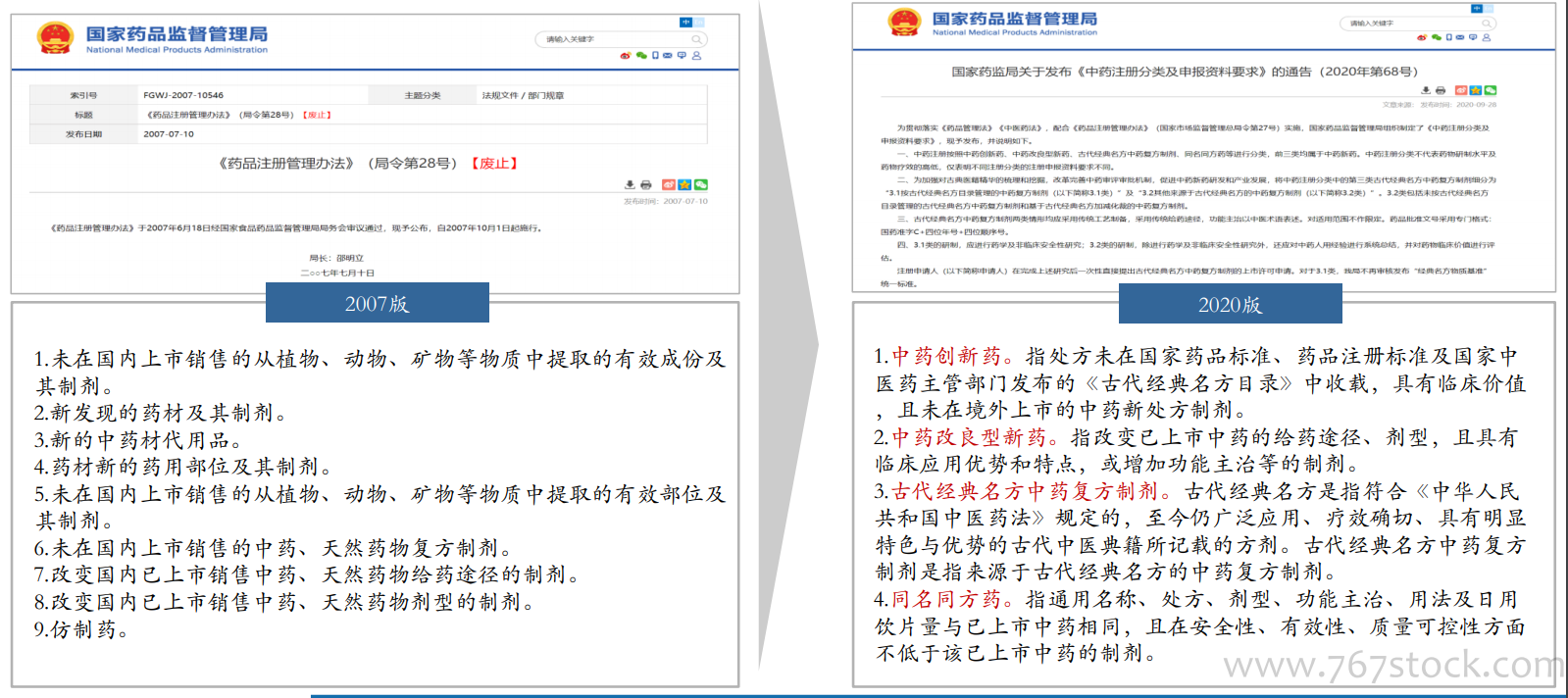Click the red heading 同名同方药

pos(952,599)
